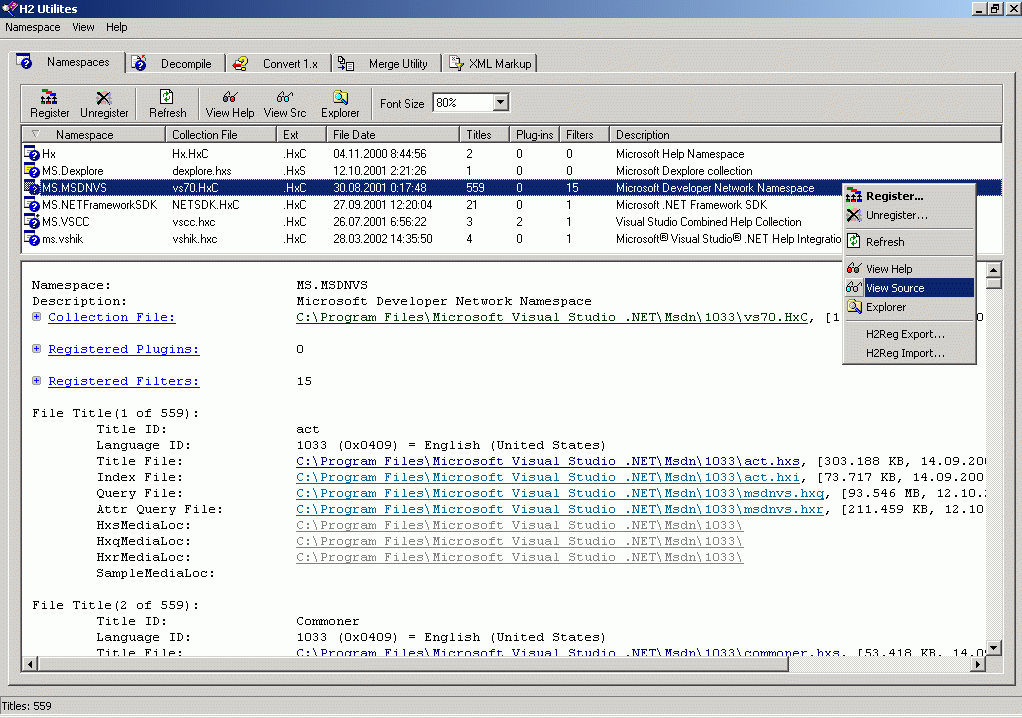Click the vertical scrollbar thumb
Screen dimensions: 1022x718
[x=993, y=283]
